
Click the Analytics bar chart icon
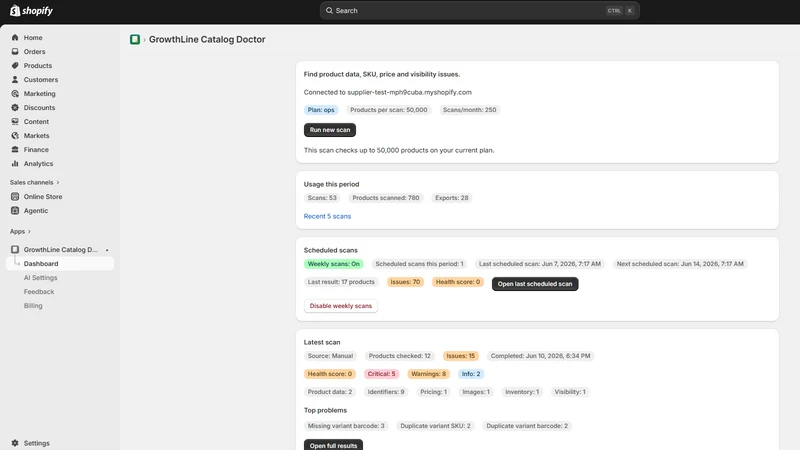15,164
